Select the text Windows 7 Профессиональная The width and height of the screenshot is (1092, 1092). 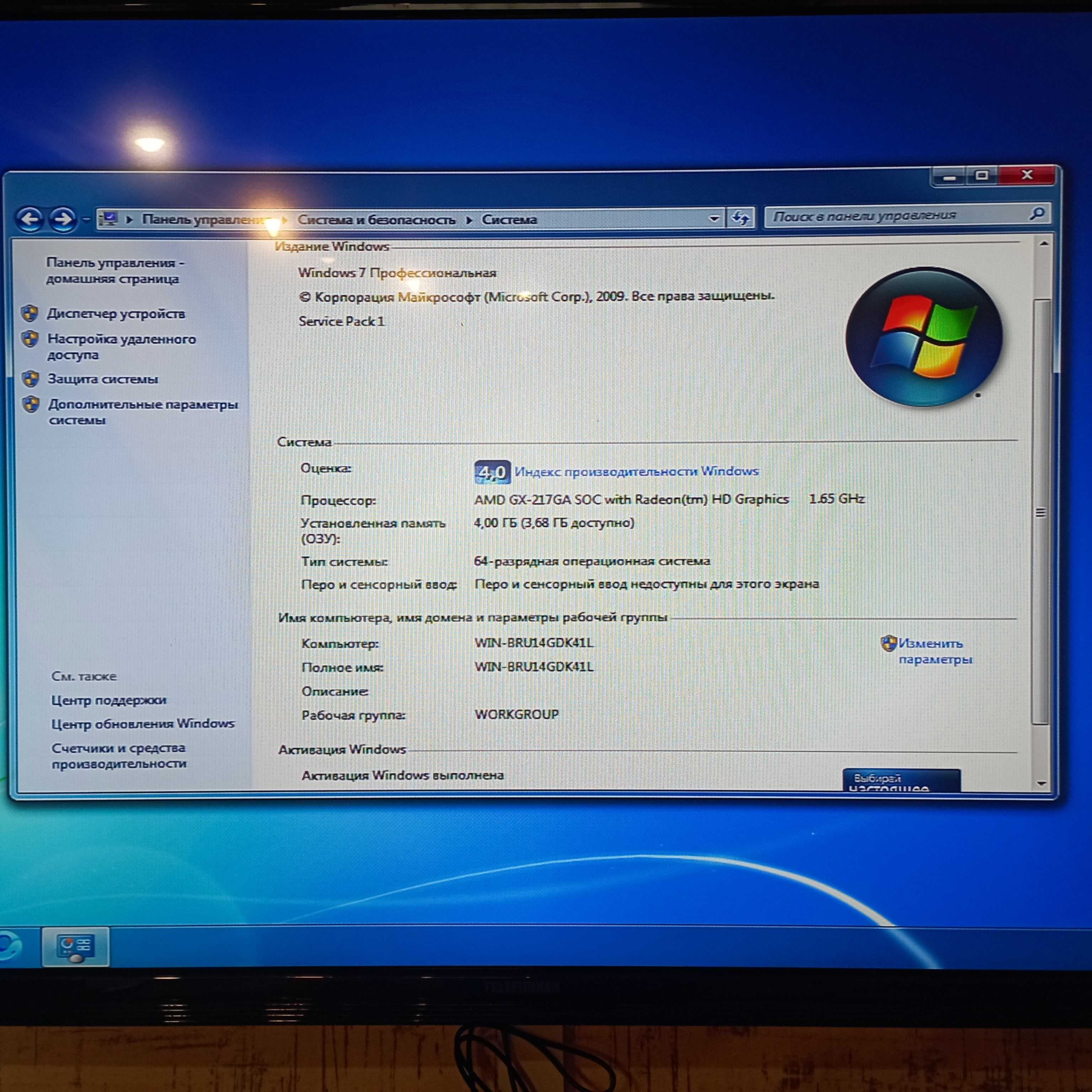click(397, 273)
